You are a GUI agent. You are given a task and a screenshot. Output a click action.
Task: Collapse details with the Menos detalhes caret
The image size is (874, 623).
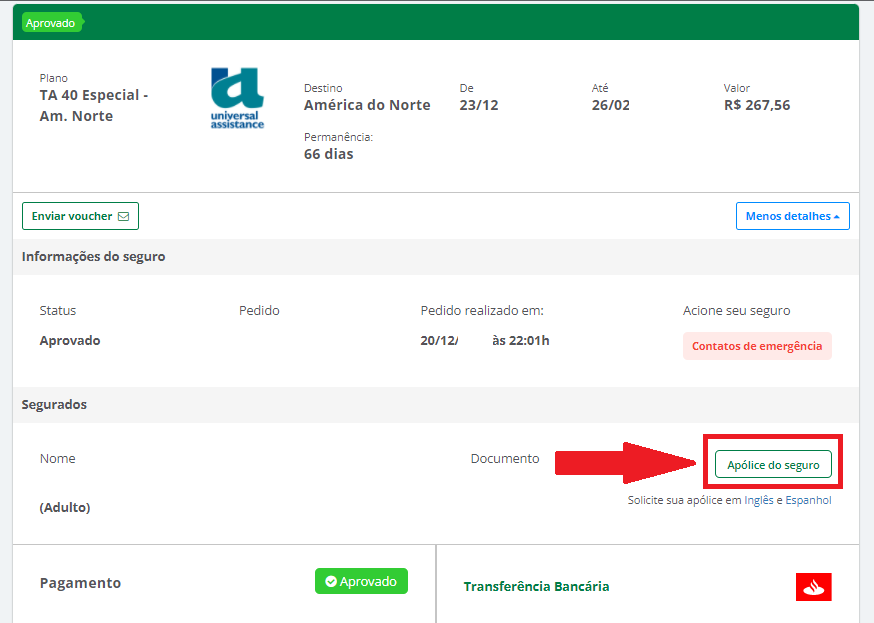pos(836,216)
